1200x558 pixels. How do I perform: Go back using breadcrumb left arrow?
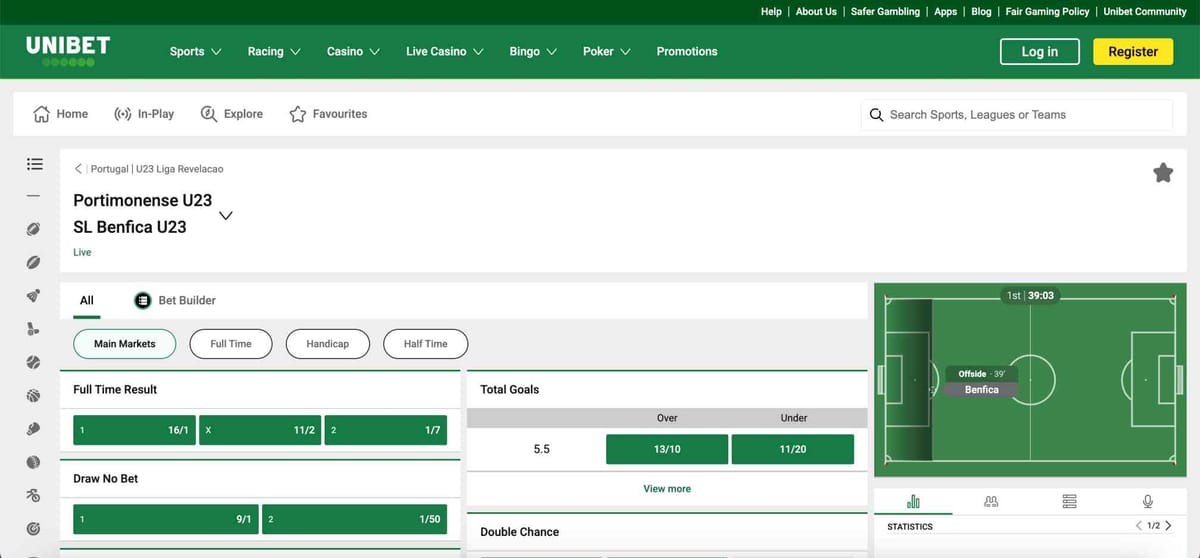79,169
